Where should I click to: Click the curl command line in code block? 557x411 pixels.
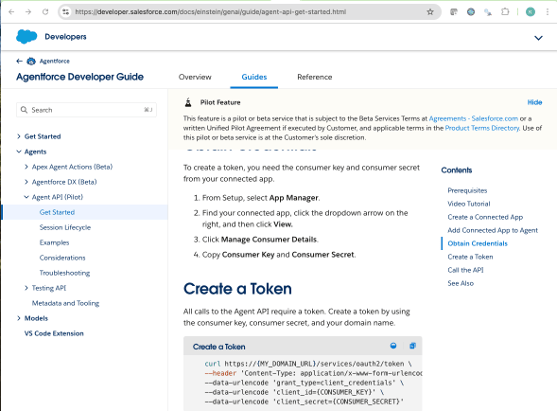point(308,364)
